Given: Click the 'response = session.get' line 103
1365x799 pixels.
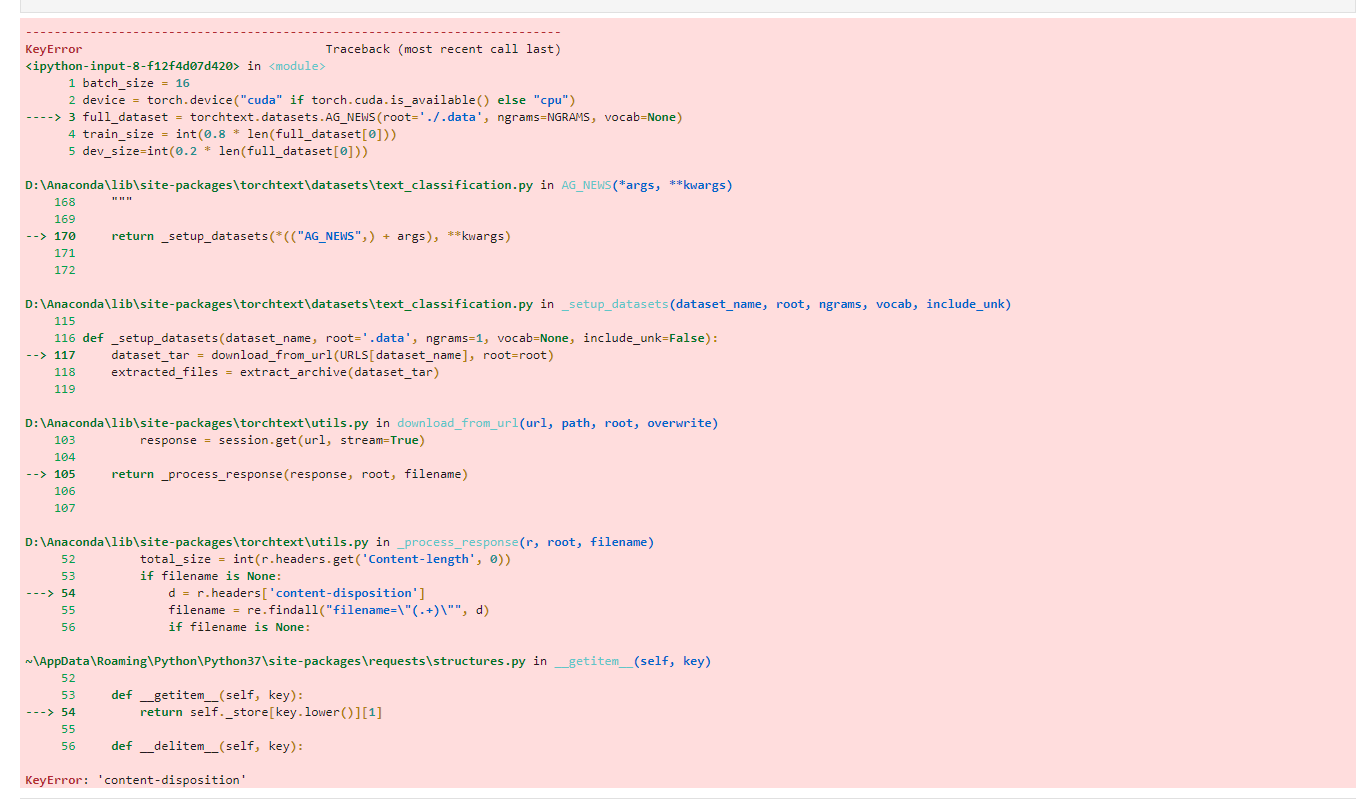Looking at the screenshot, I should tap(282, 440).
